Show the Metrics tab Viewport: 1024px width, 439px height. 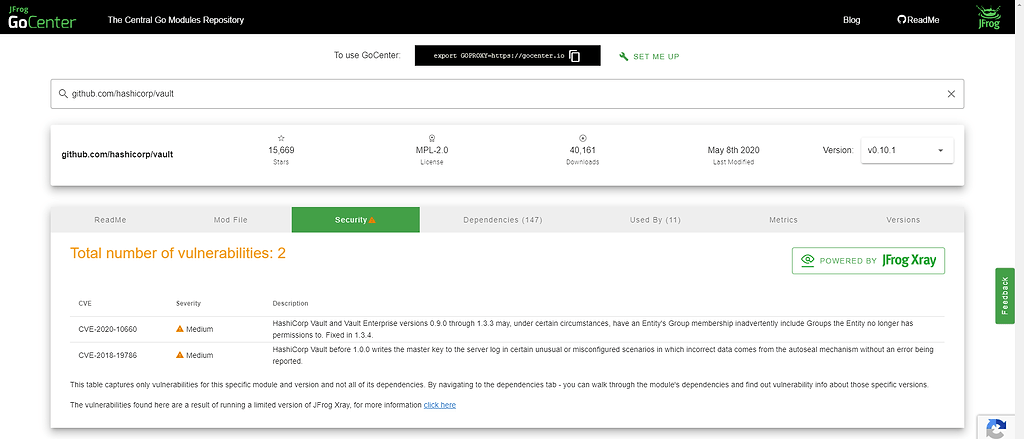(783, 220)
